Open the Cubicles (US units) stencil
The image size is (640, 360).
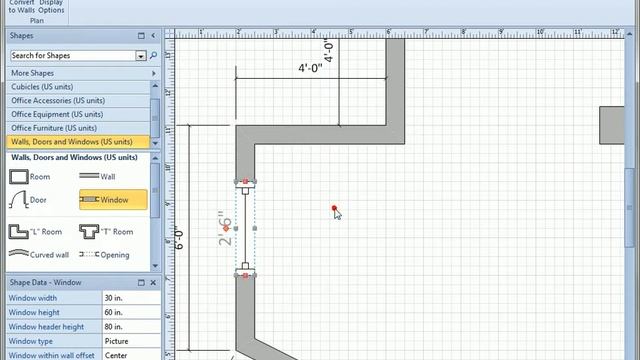point(78,87)
